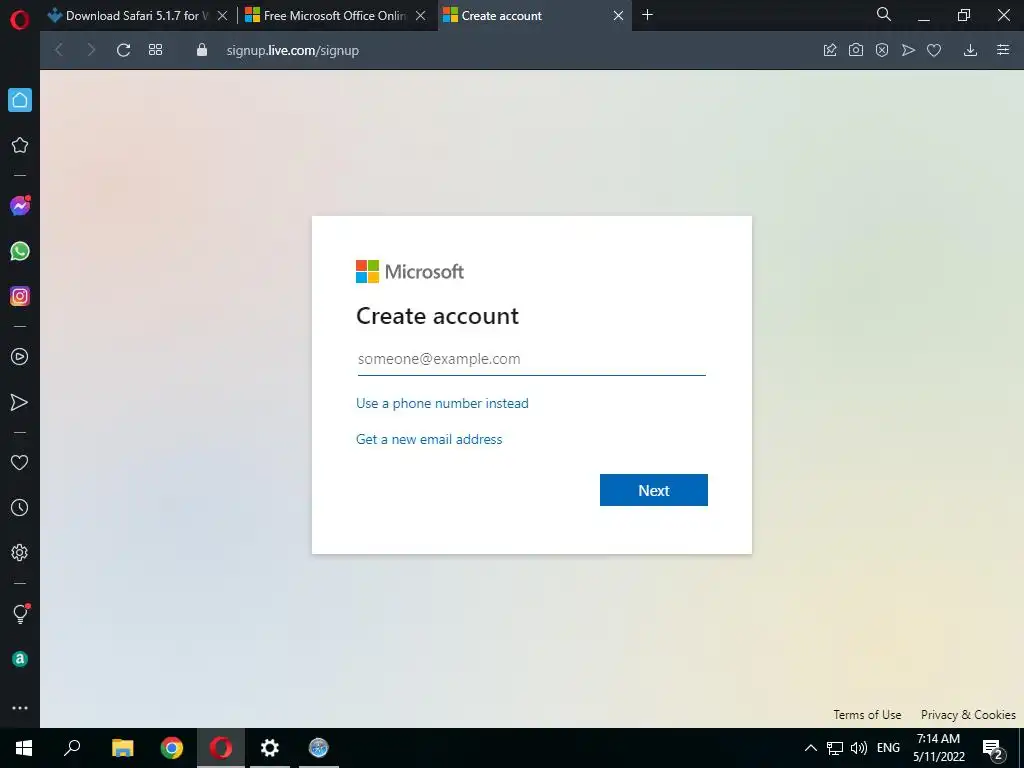Close the Download Safari tab
Screen dimensions: 1024x768
223,16
